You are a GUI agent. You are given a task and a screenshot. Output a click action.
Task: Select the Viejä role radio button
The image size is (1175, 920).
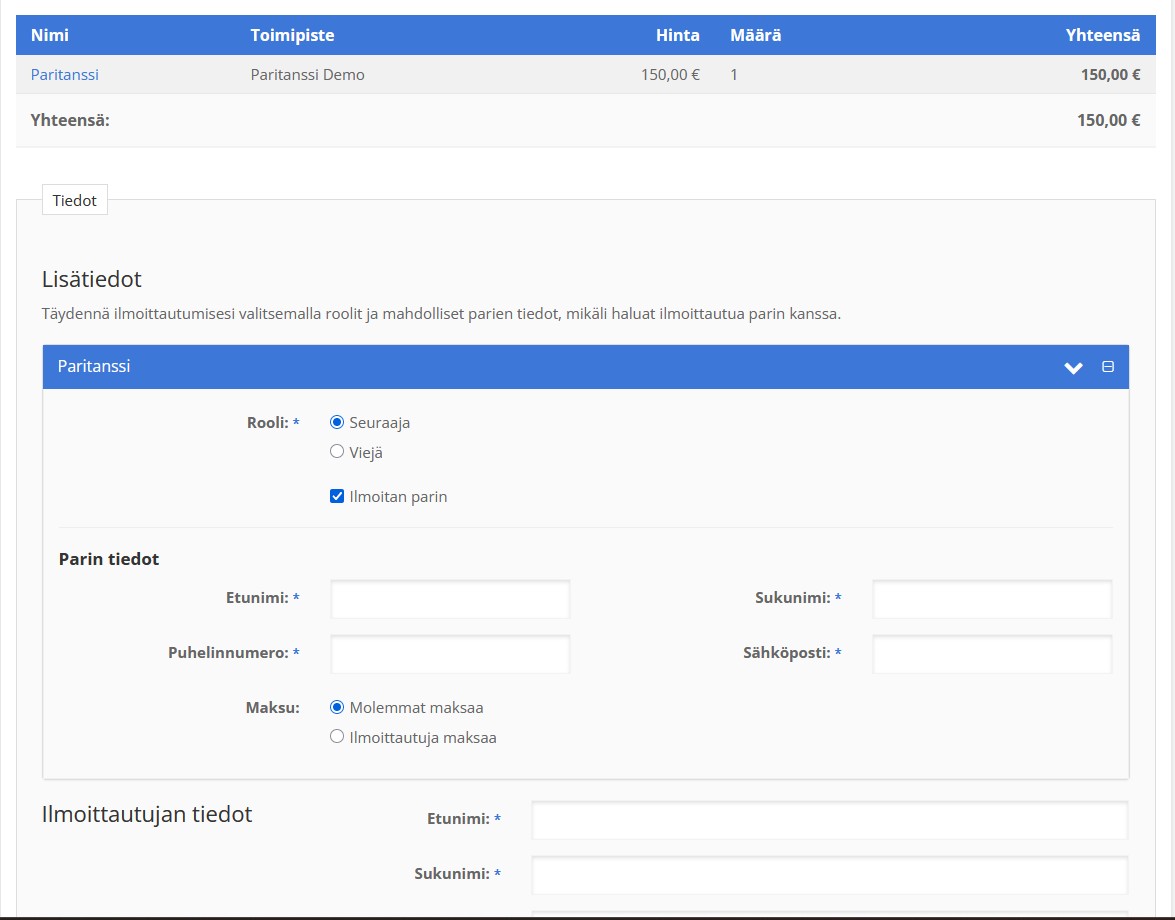337,452
